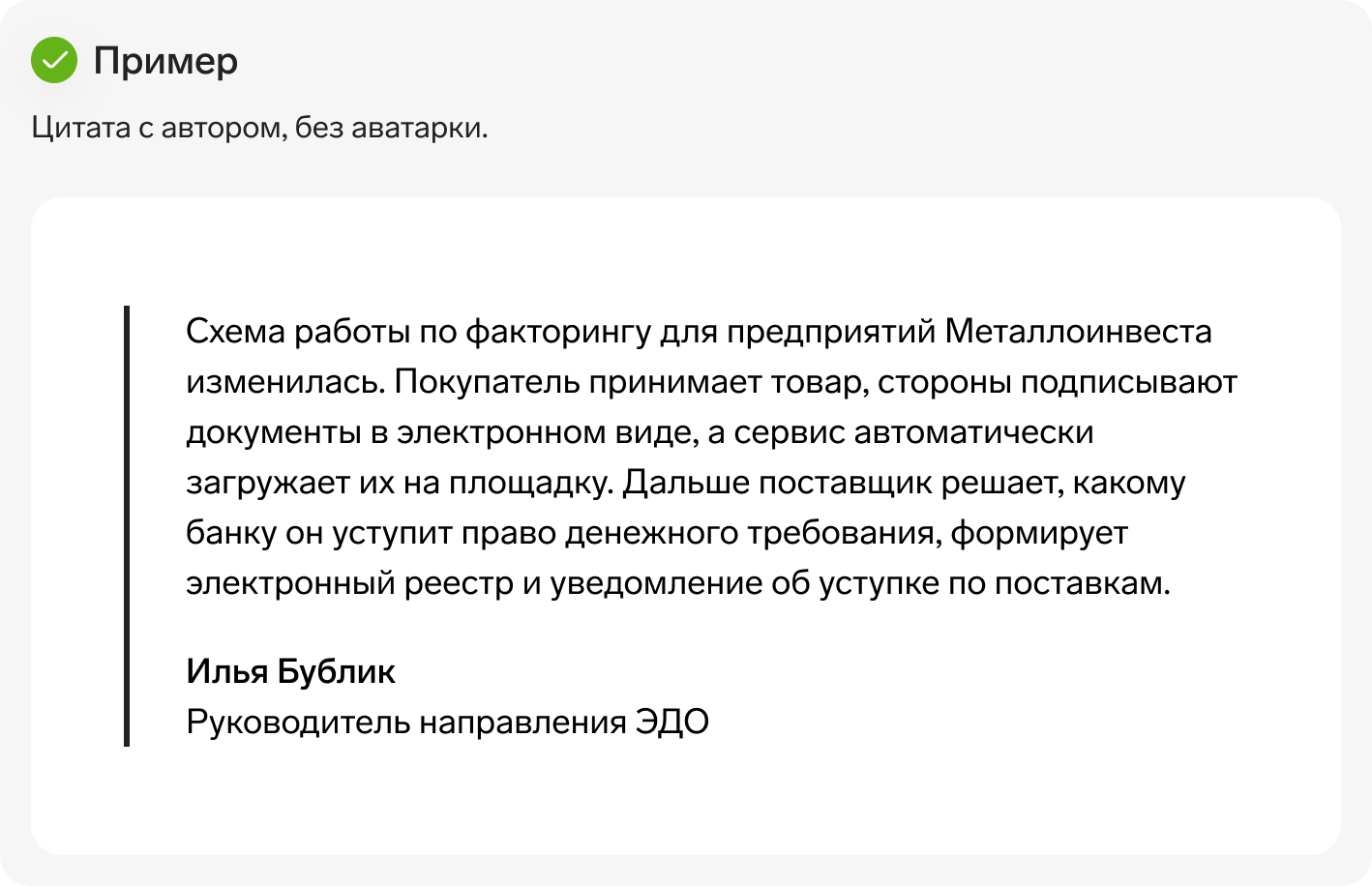Click the quote line starting "загружает их"
Image resolution: width=1372 pixels, height=886 pixels.
click(685, 483)
